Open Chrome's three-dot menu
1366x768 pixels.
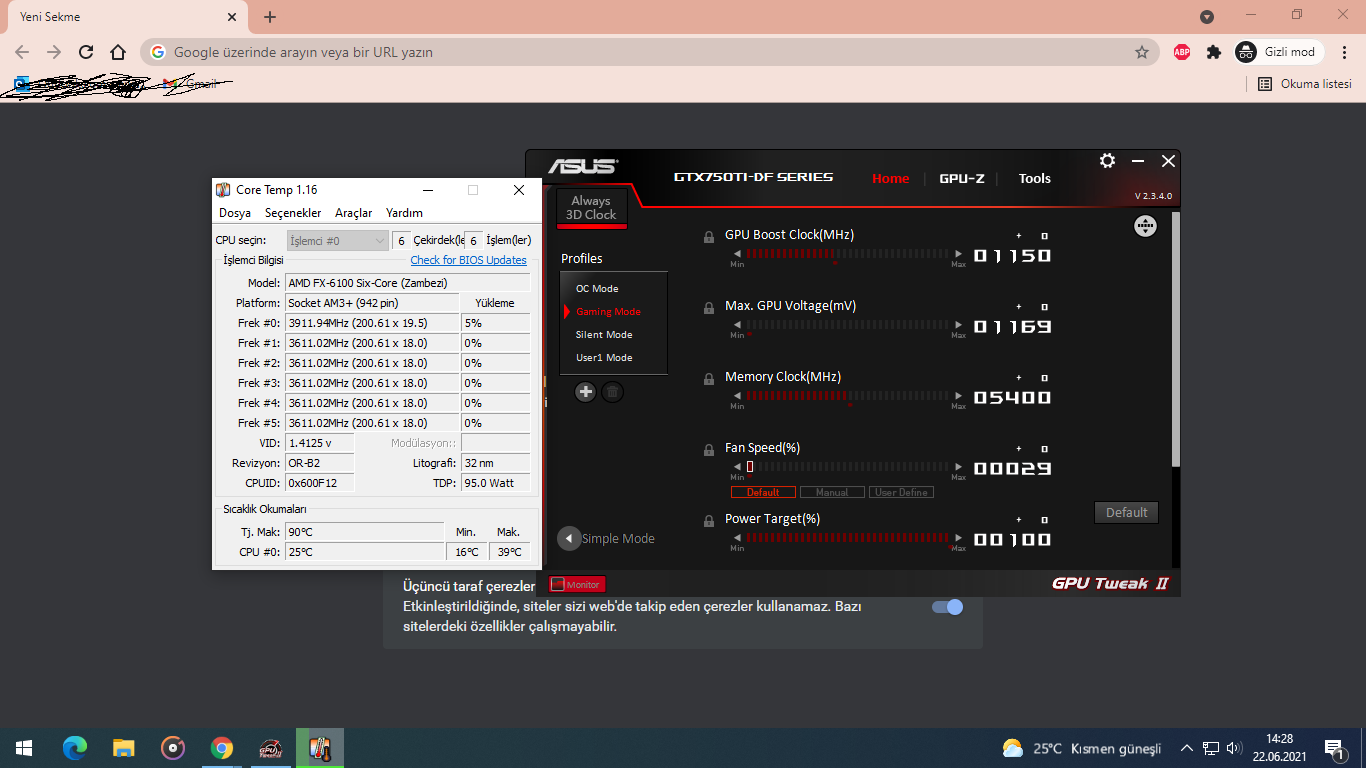pyautogui.click(x=1344, y=52)
